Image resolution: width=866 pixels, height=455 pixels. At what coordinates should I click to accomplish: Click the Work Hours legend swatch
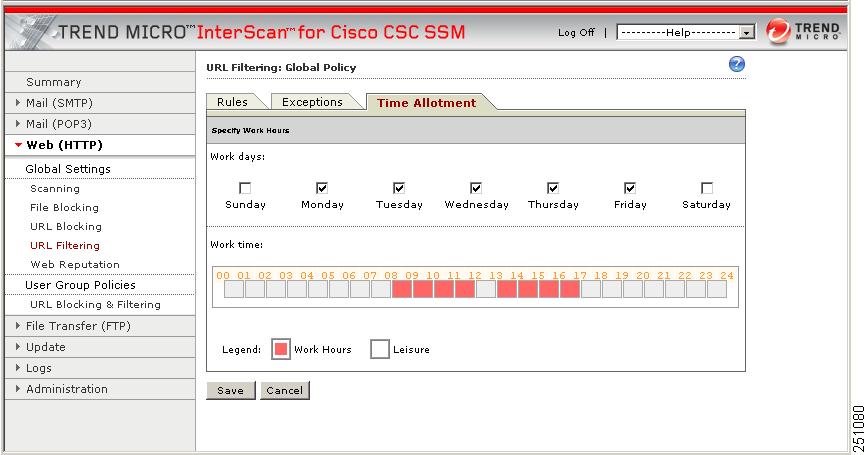tap(281, 349)
